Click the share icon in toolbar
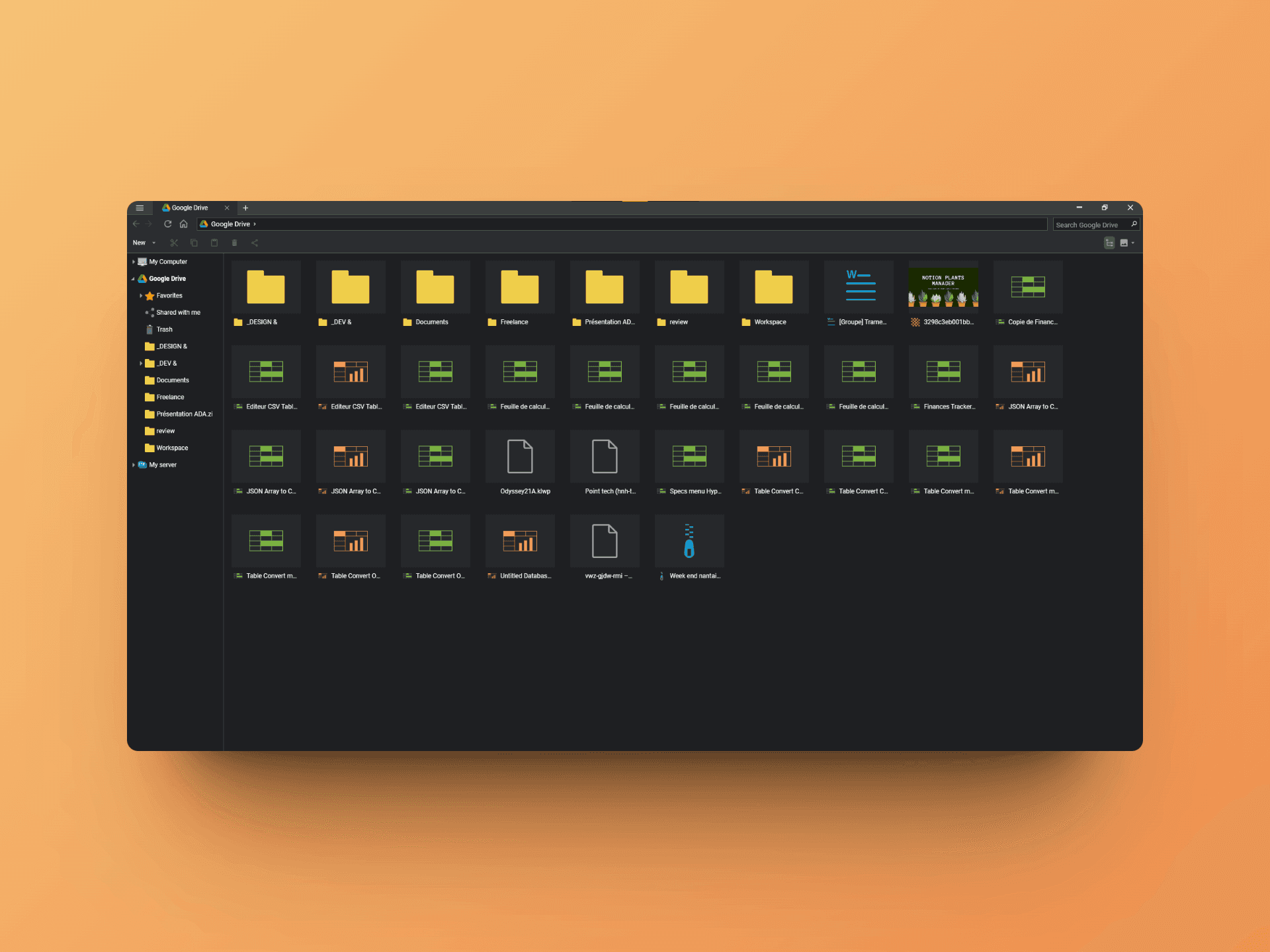 255,243
